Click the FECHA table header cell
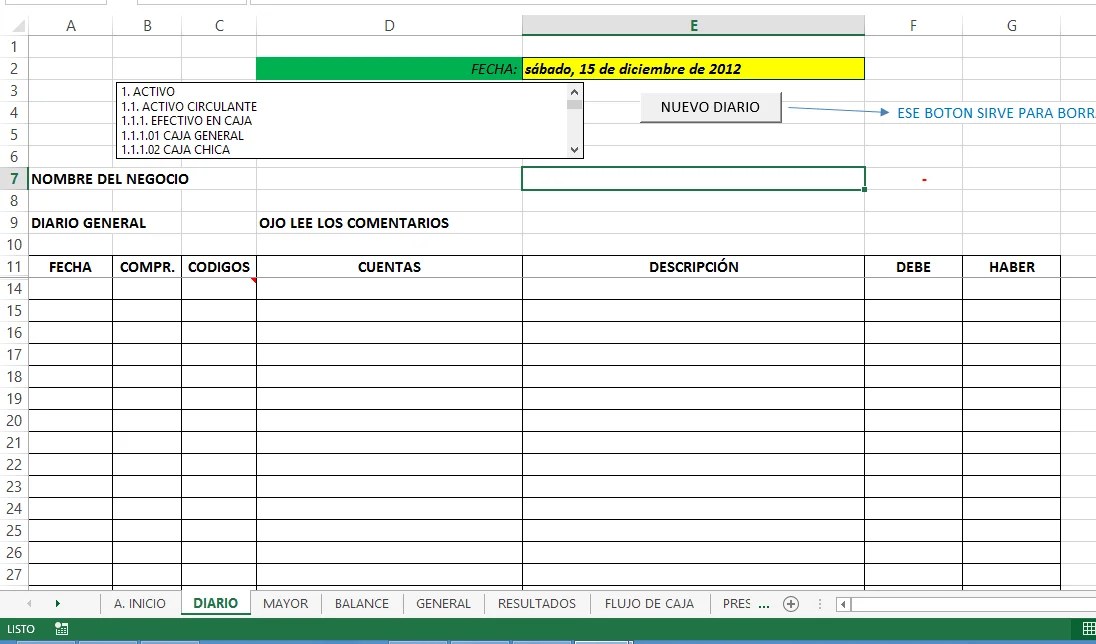1096x644 pixels. 71,267
